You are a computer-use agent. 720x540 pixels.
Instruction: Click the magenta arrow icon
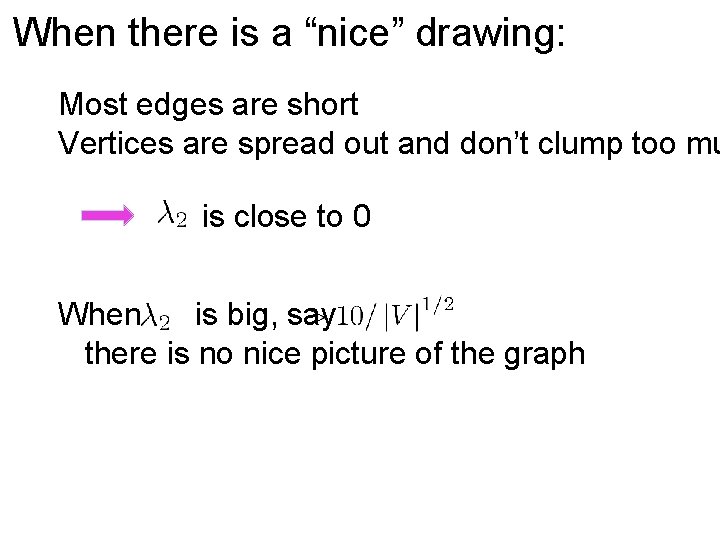click(x=107, y=215)
